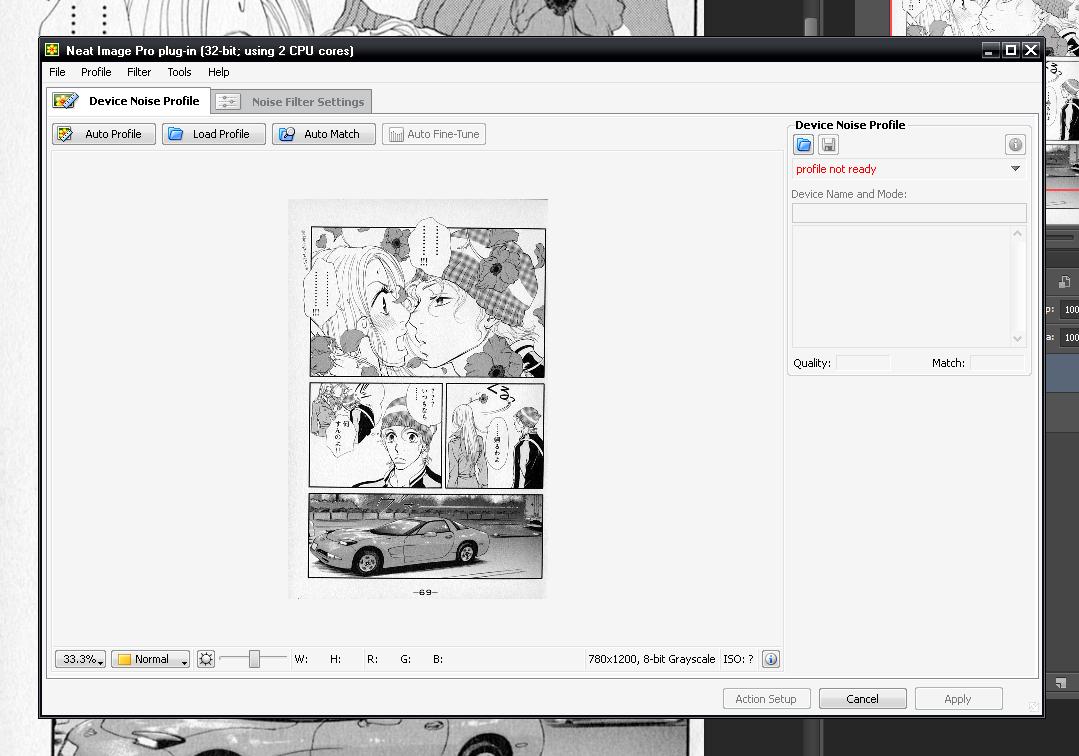Image resolution: width=1079 pixels, height=756 pixels.
Task: Maximize the Neat Image window
Action: 1010,50
